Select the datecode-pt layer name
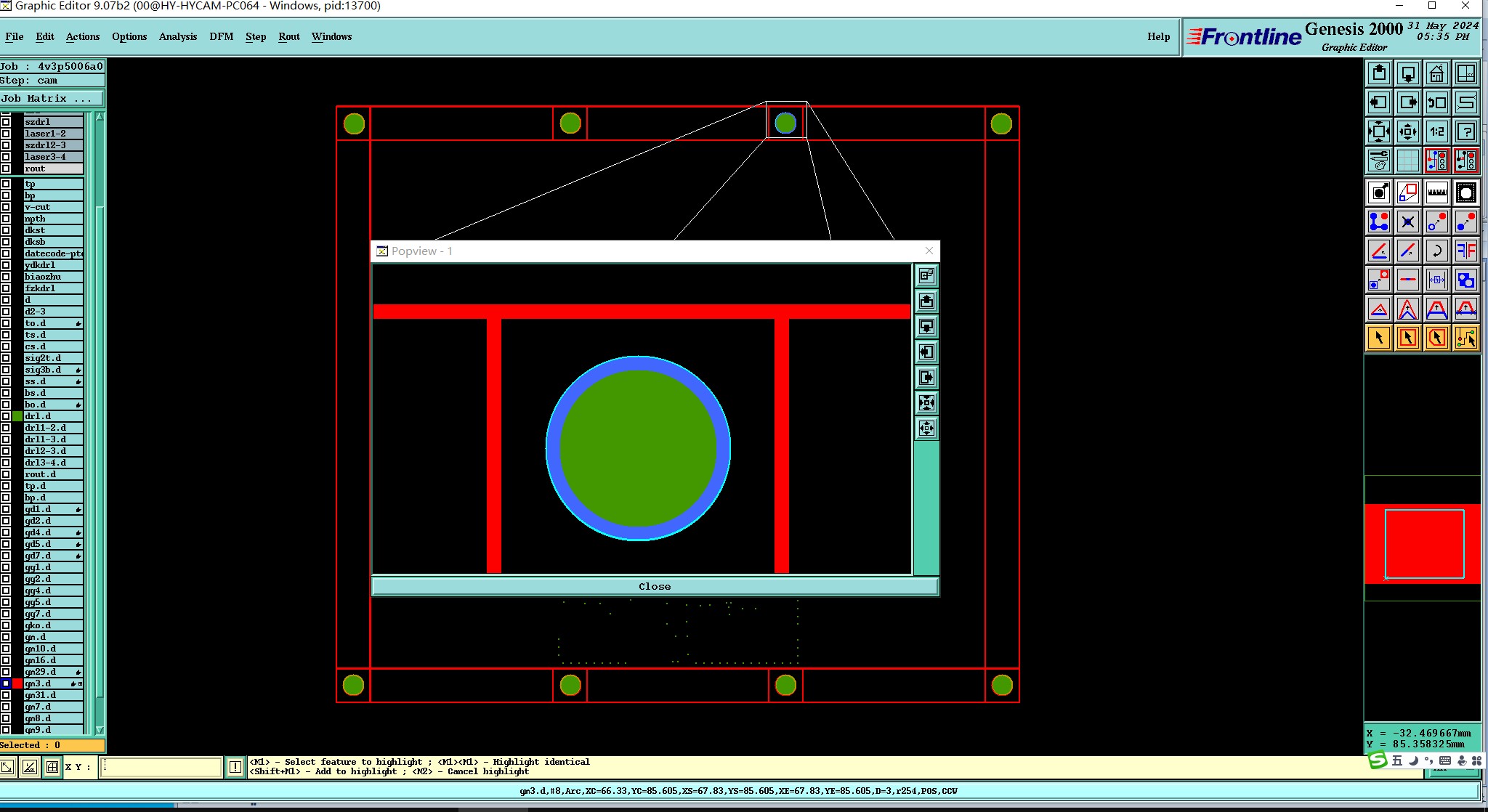Image resolution: width=1488 pixels, height=812 pixels. click(53, 253)
